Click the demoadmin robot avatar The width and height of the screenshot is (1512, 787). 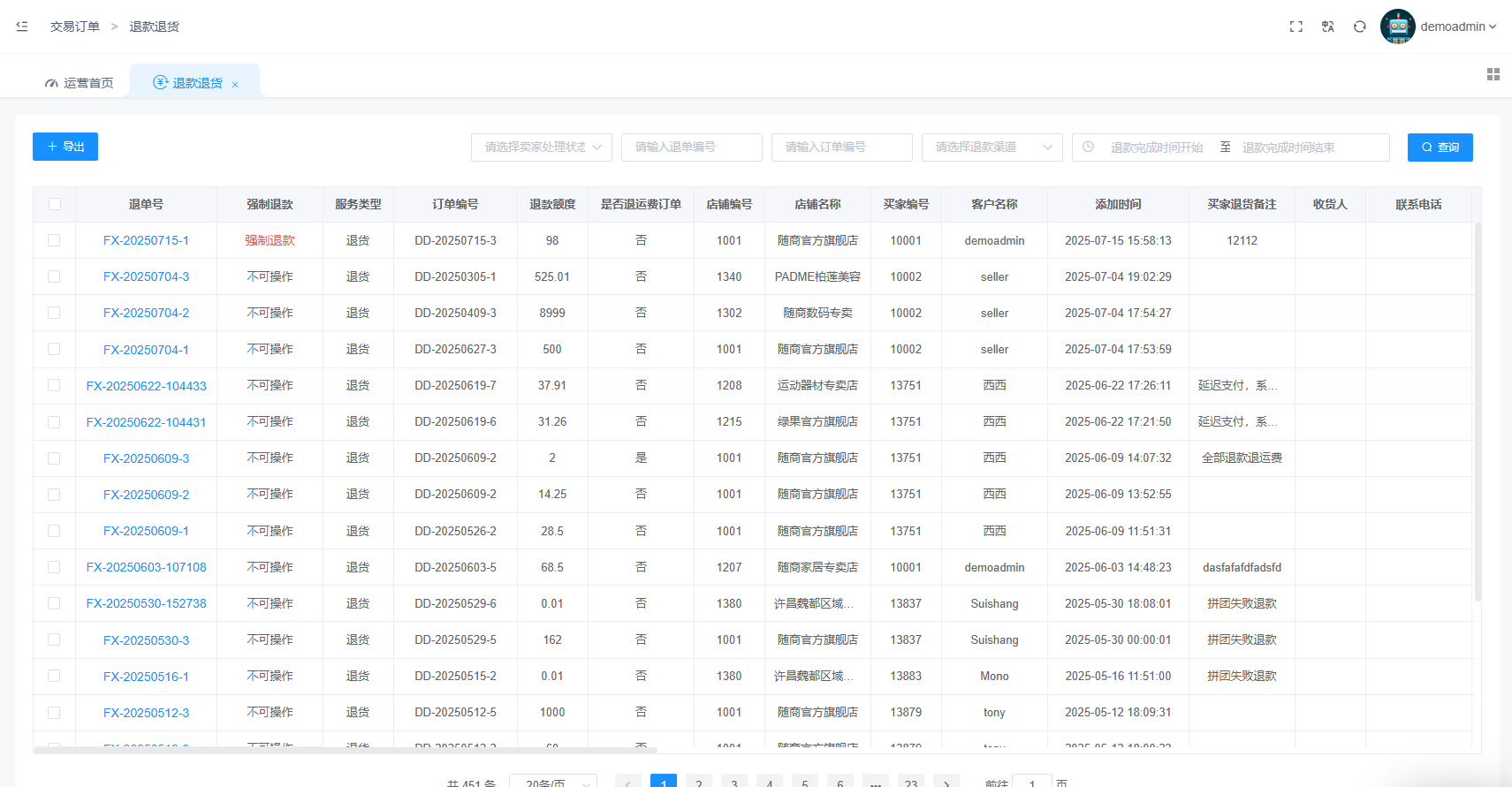point(1397,26)
